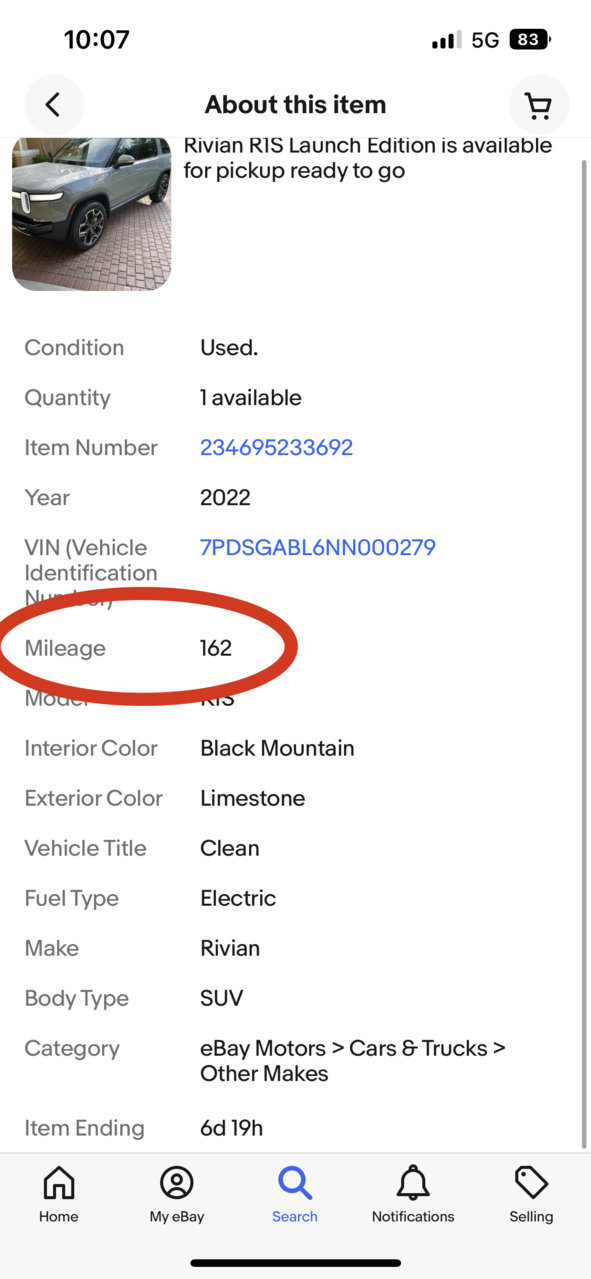Image resolution: width=591 pixels, height=1279 pixels.
Task: Tap the Notifications tab label
Action: pos(413,1217)
